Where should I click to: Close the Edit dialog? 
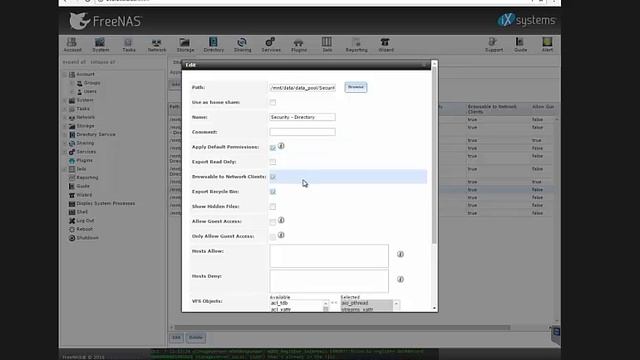click(425, 64)
